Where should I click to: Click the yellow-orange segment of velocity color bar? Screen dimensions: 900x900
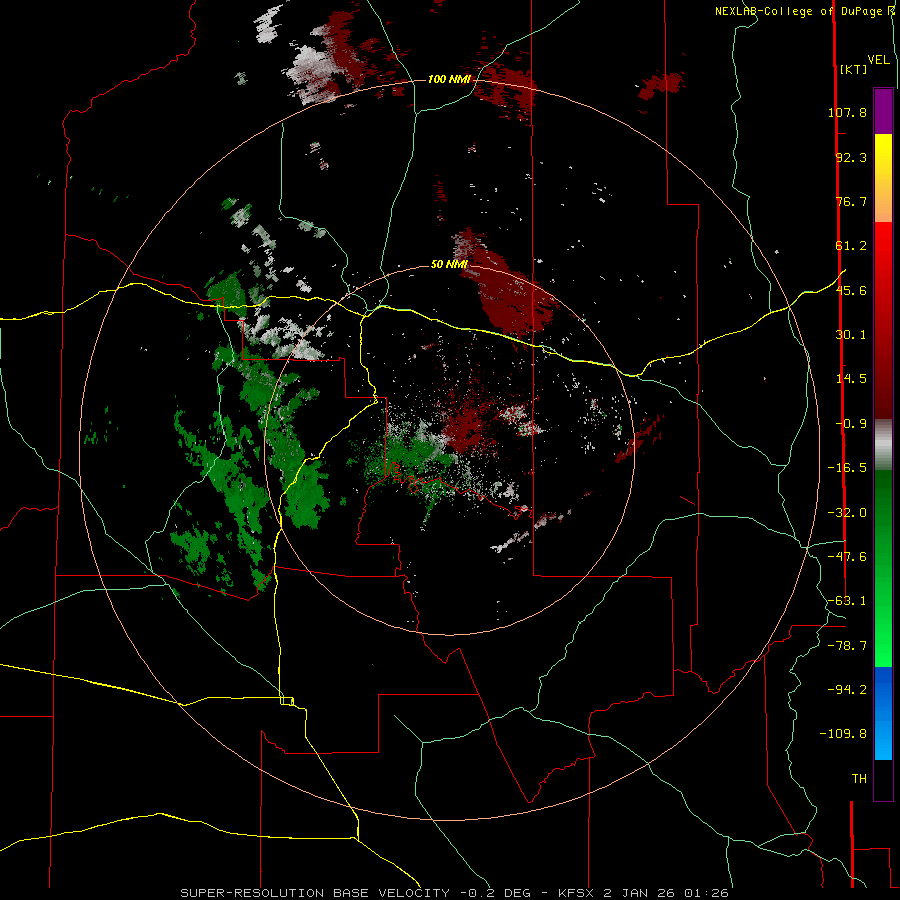pyautogui.click(x=883, y=178)
